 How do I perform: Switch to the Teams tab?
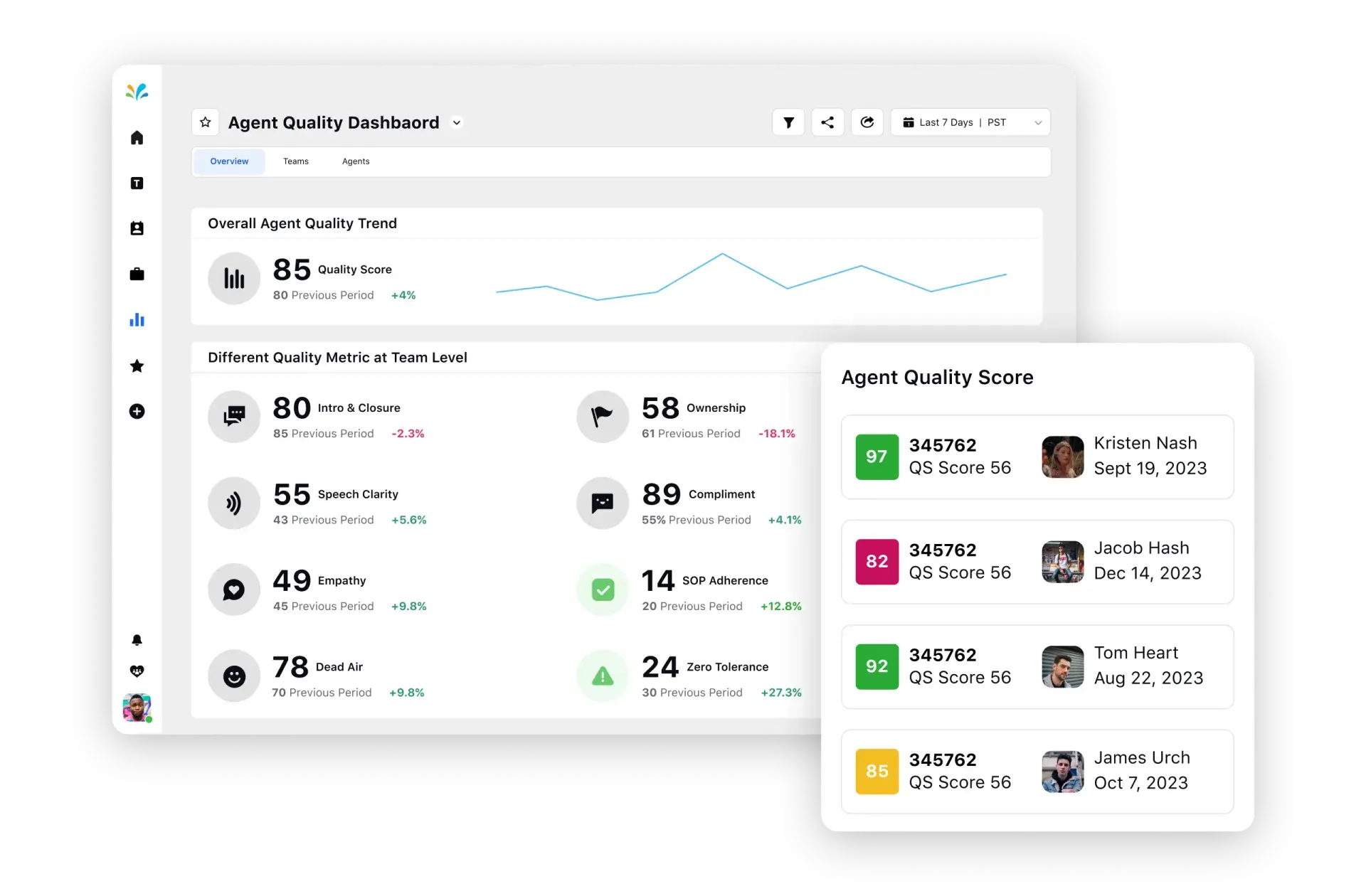tap(295, 161)
